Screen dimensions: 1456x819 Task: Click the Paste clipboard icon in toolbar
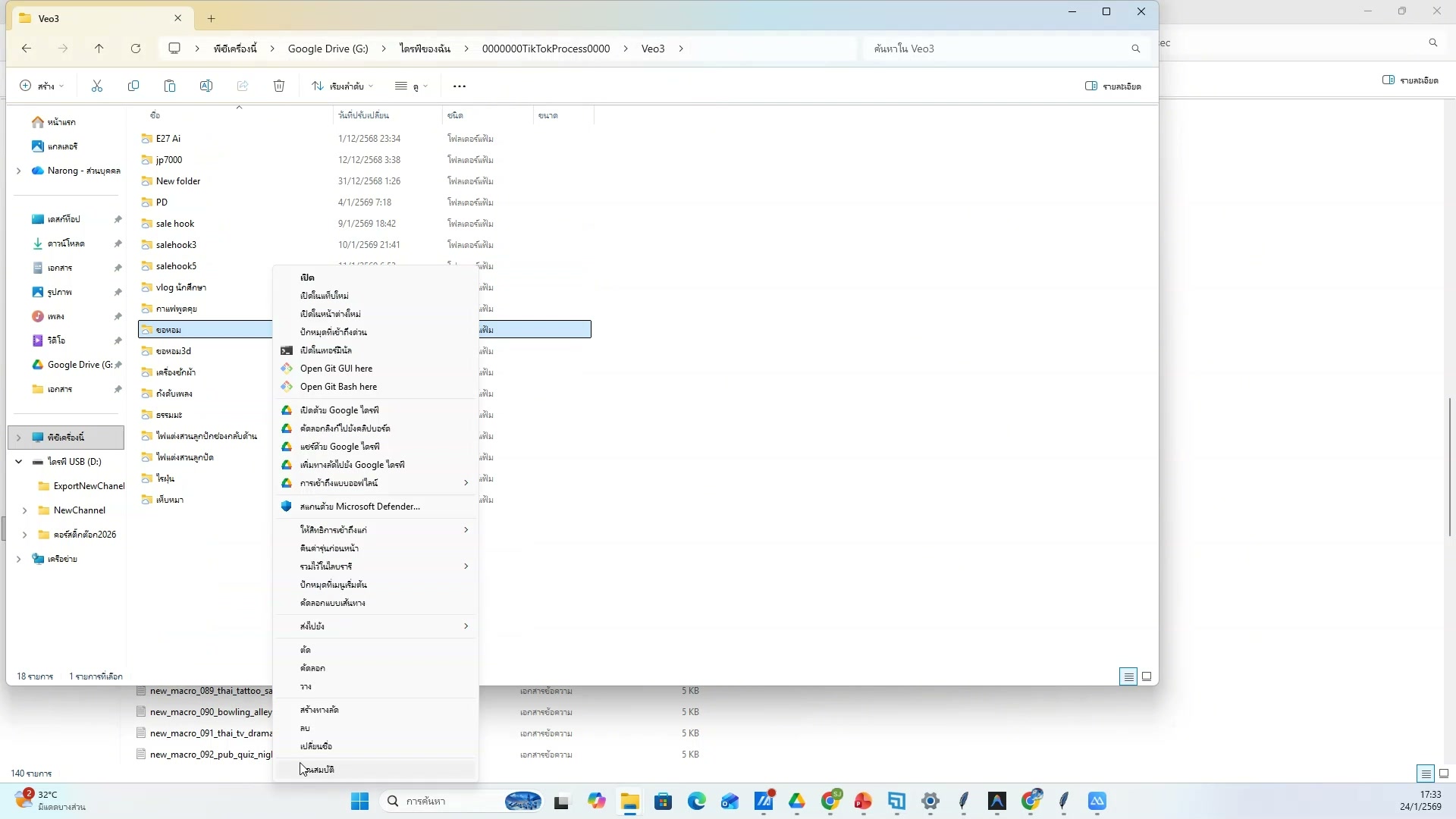[170, 86]
